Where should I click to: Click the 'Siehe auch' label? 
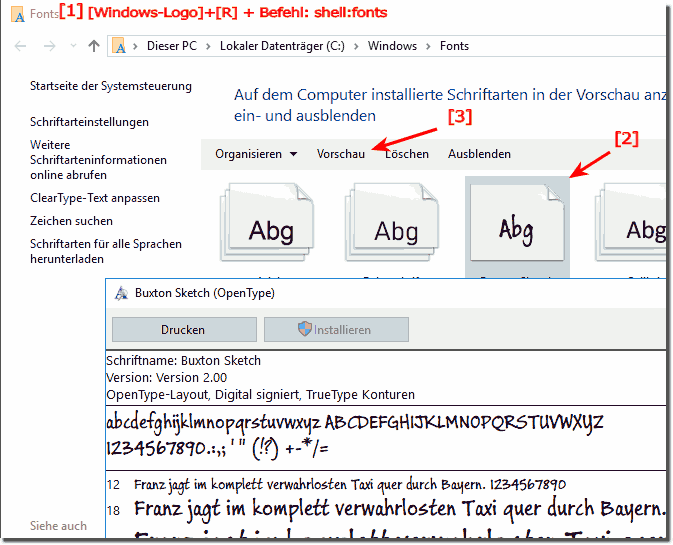pos(58,526)
